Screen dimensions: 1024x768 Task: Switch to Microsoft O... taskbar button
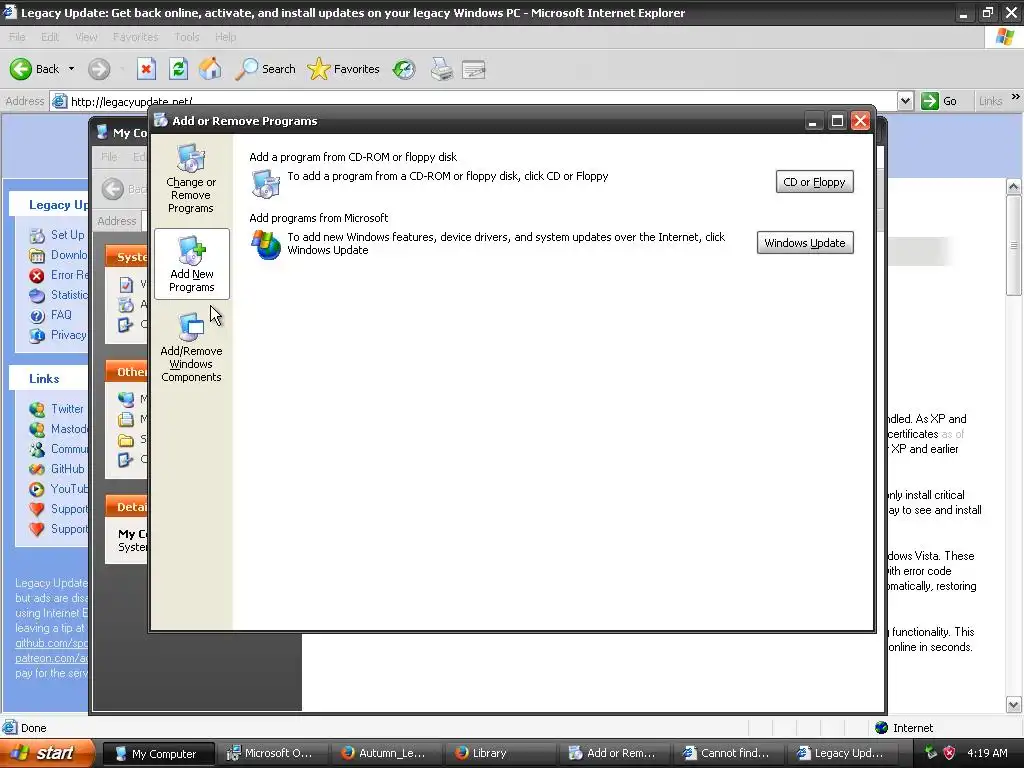(271, 754)
